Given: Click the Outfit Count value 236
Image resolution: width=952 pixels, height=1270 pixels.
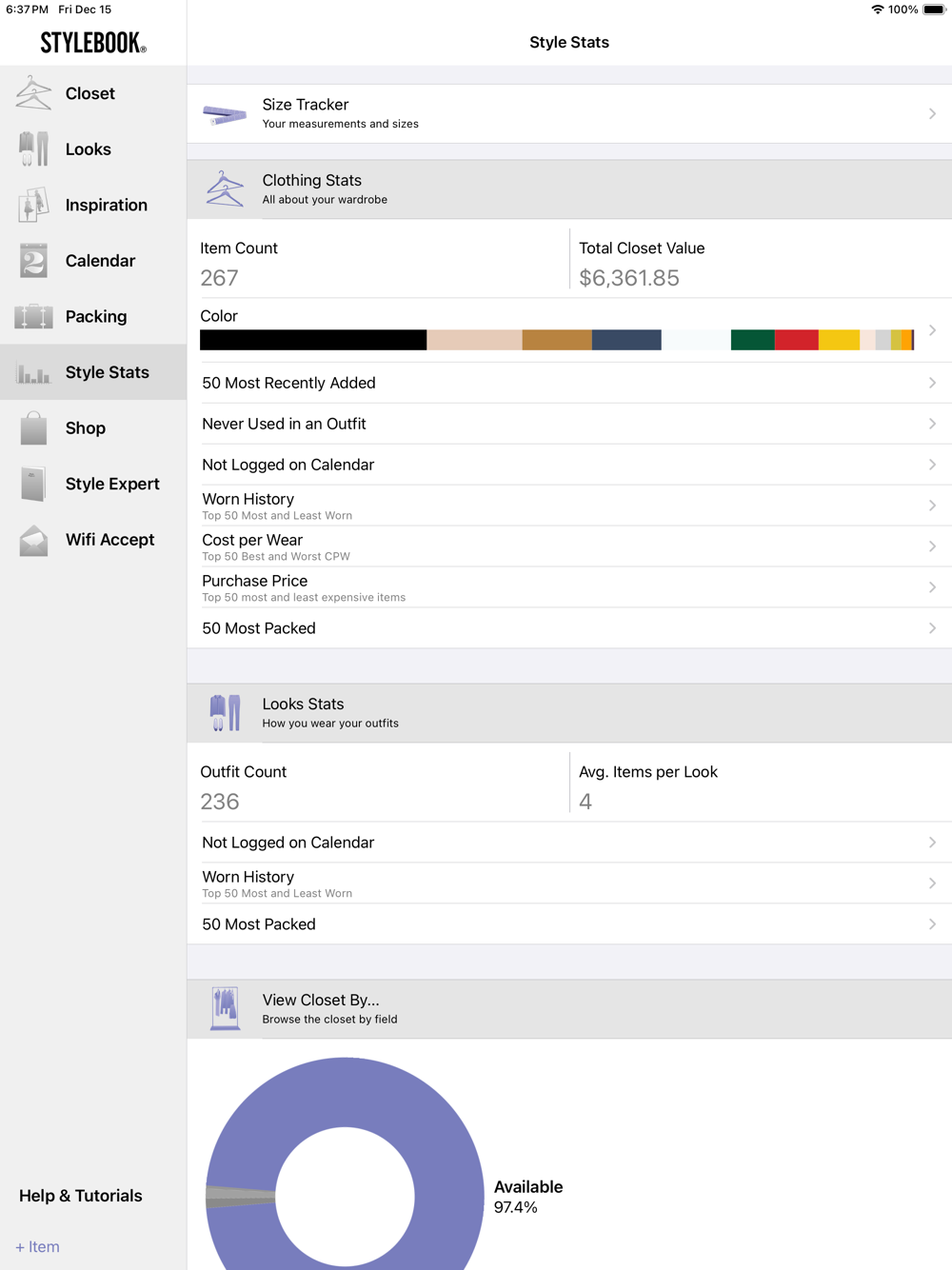Looking at the screenshot, I should (220, 802).
